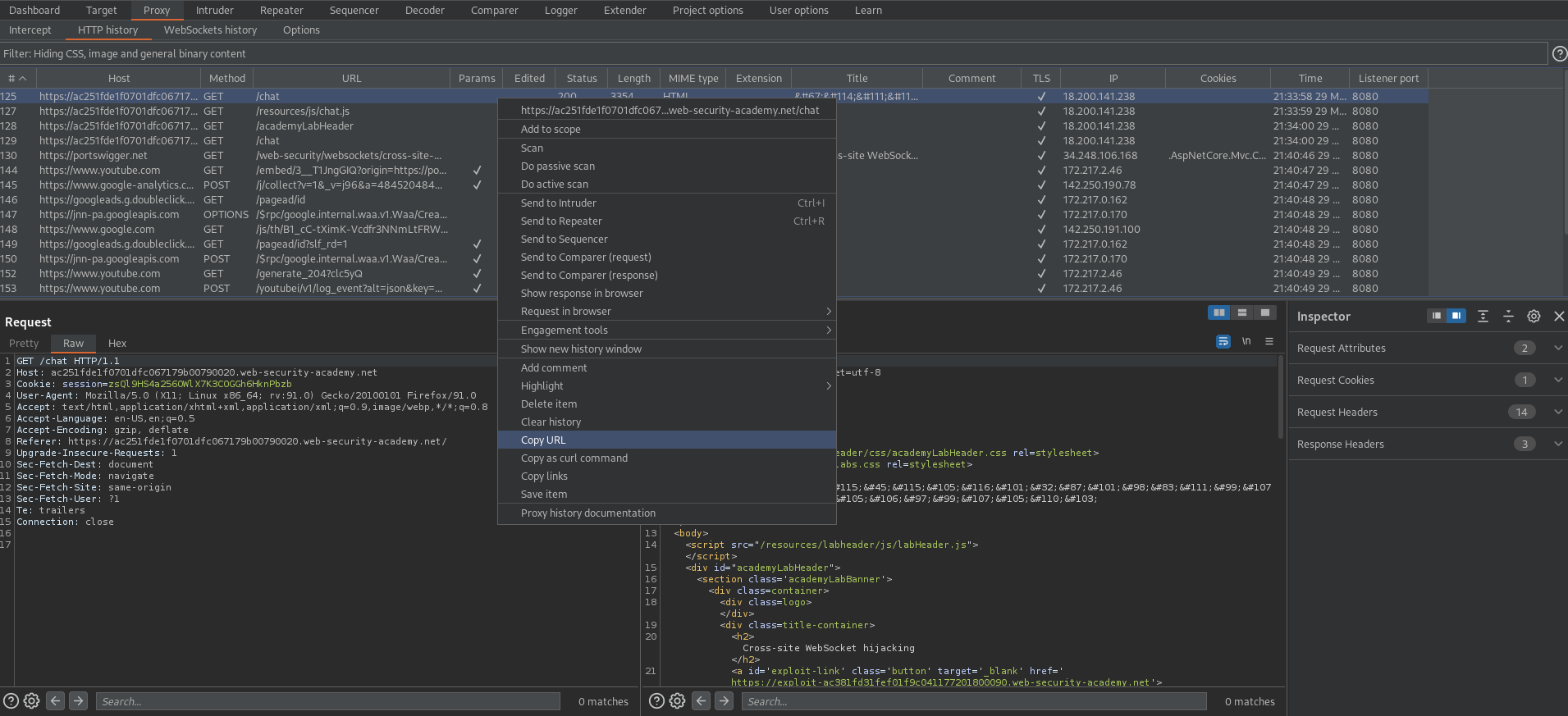Toggle show non-printable characters (\n) icon
Image resolution: width=1568 pixels, height=716 pixels.
pos(1246,341)
